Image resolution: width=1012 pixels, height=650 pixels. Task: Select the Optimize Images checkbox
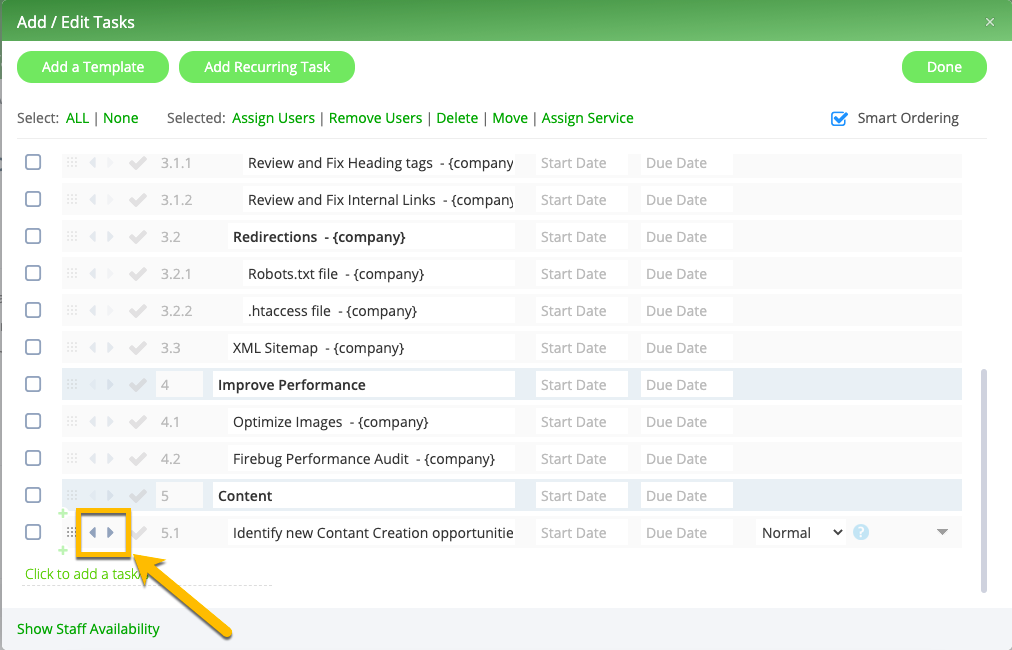[x=33, y=421]
